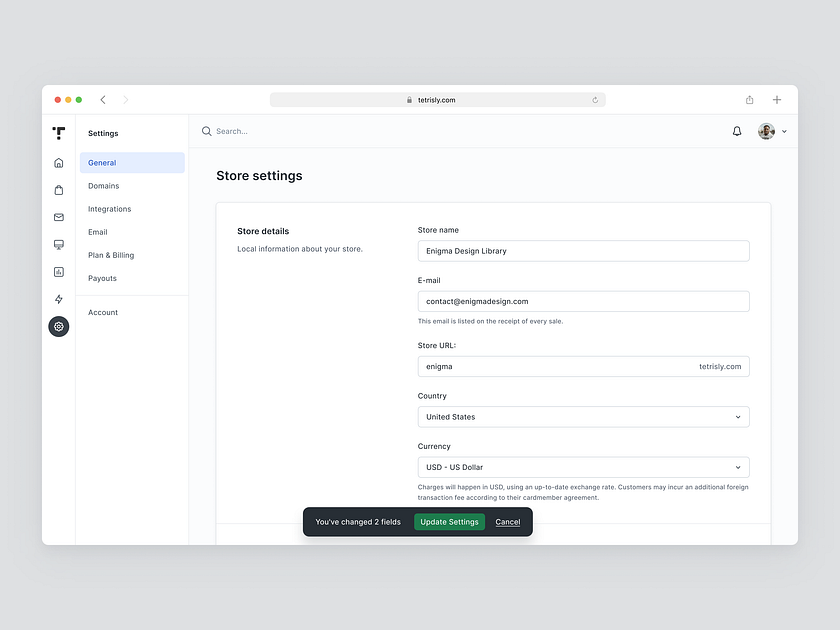The image size is (840, 630).
Task: Select the Home icon in sidebar
Action: [59, 162]
